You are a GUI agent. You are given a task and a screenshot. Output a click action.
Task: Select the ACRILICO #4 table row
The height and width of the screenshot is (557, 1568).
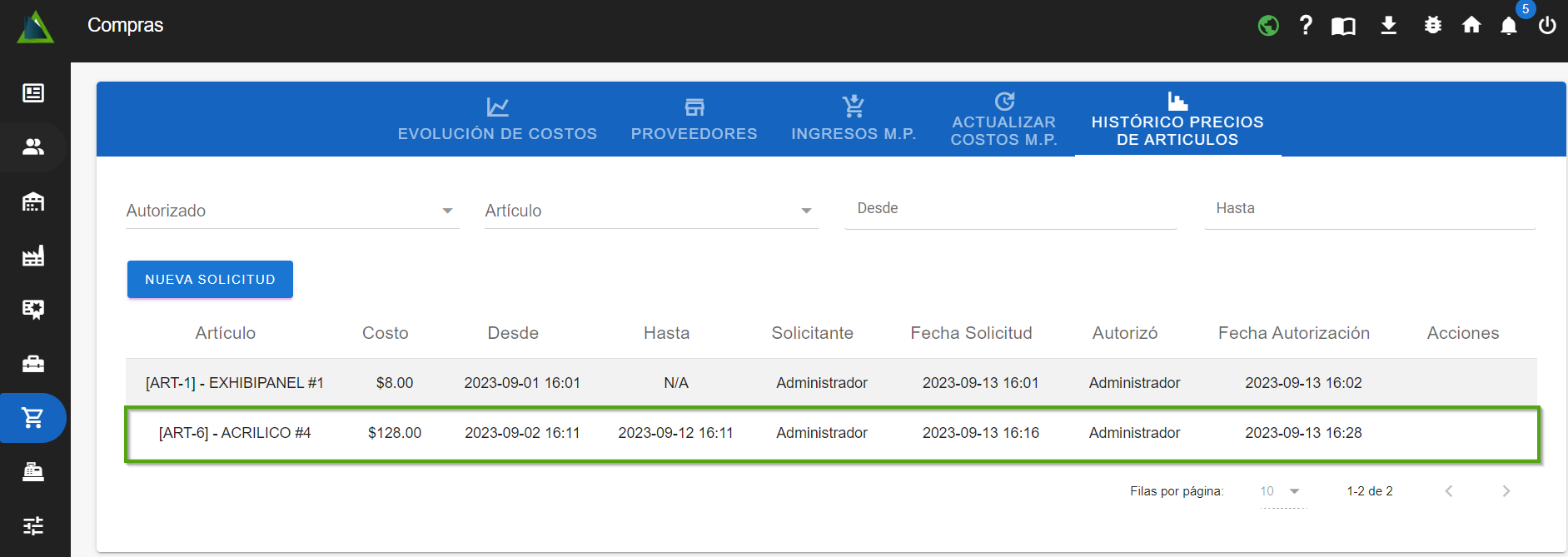(x=831, y=433)
